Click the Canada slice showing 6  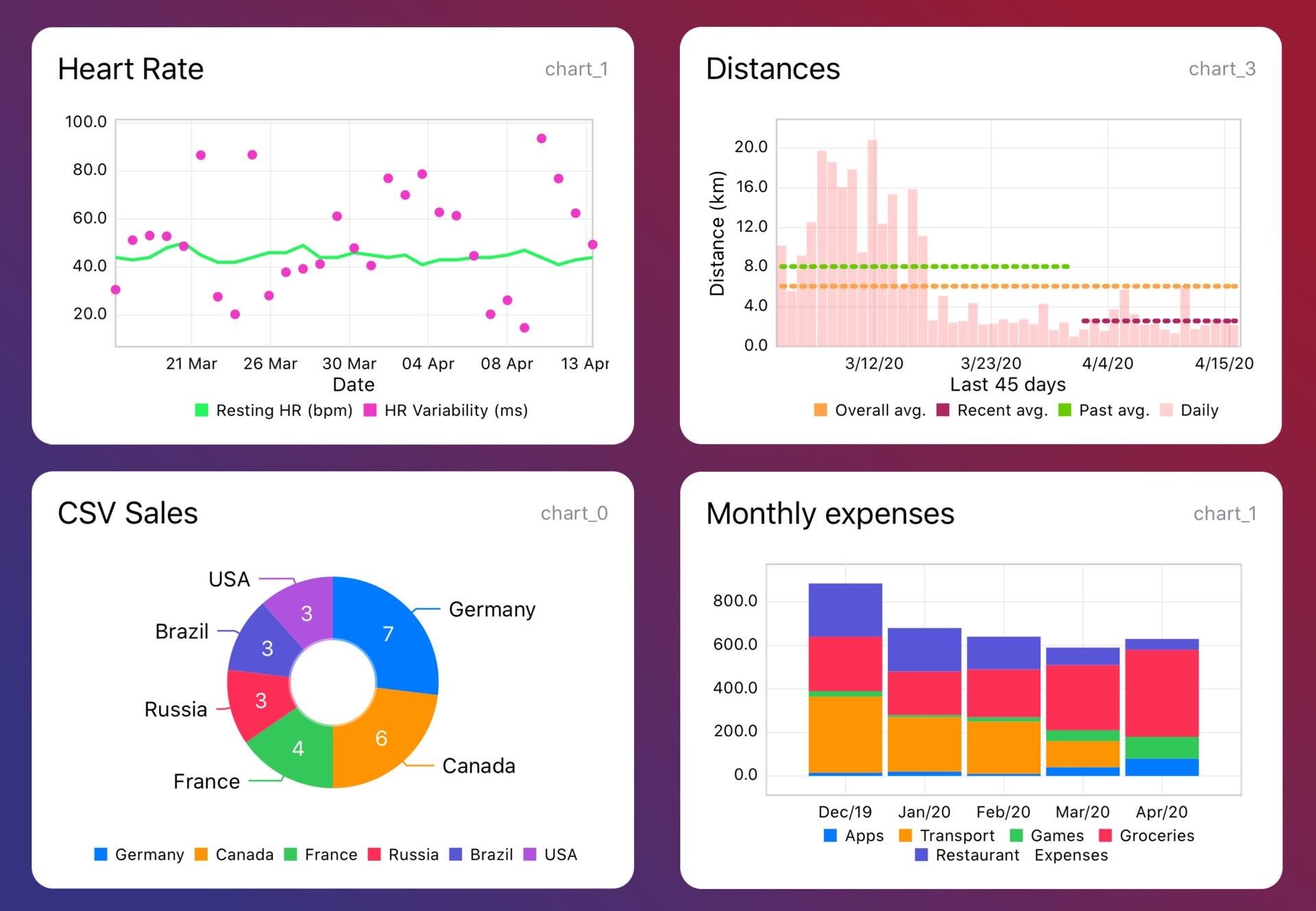(x=382, y=738)
